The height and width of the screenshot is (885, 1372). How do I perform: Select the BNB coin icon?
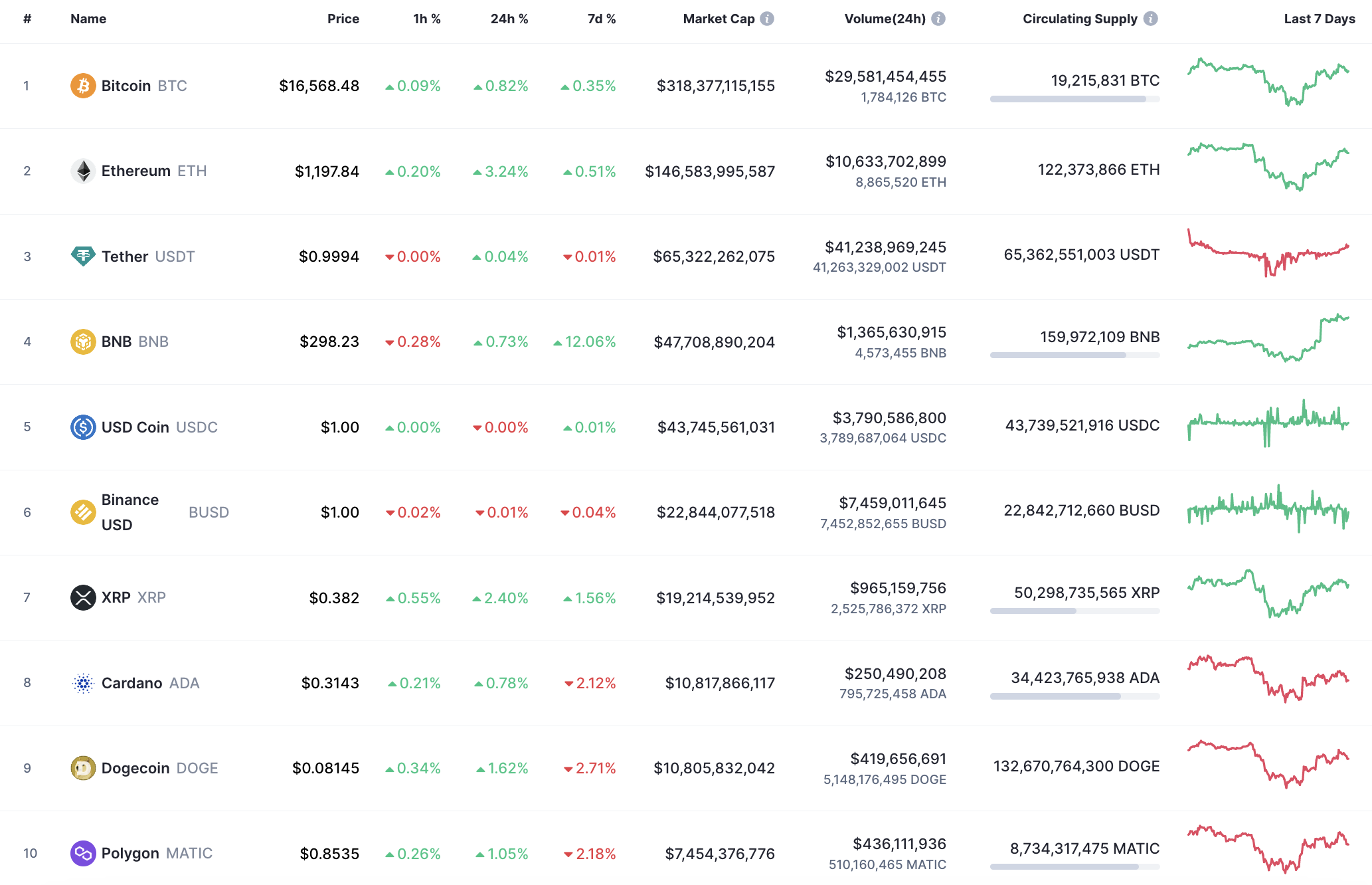[x=82, y=342]
